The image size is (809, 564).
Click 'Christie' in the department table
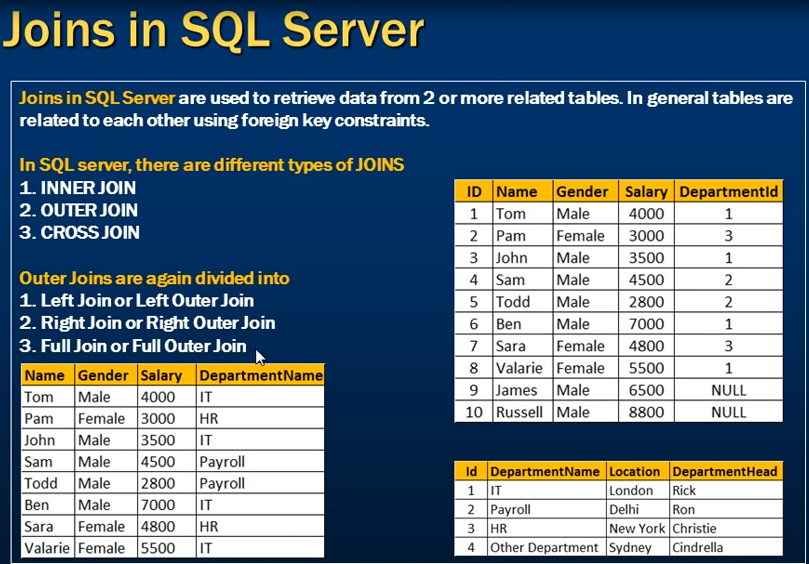pyautogui.click(x=725, y=528)
